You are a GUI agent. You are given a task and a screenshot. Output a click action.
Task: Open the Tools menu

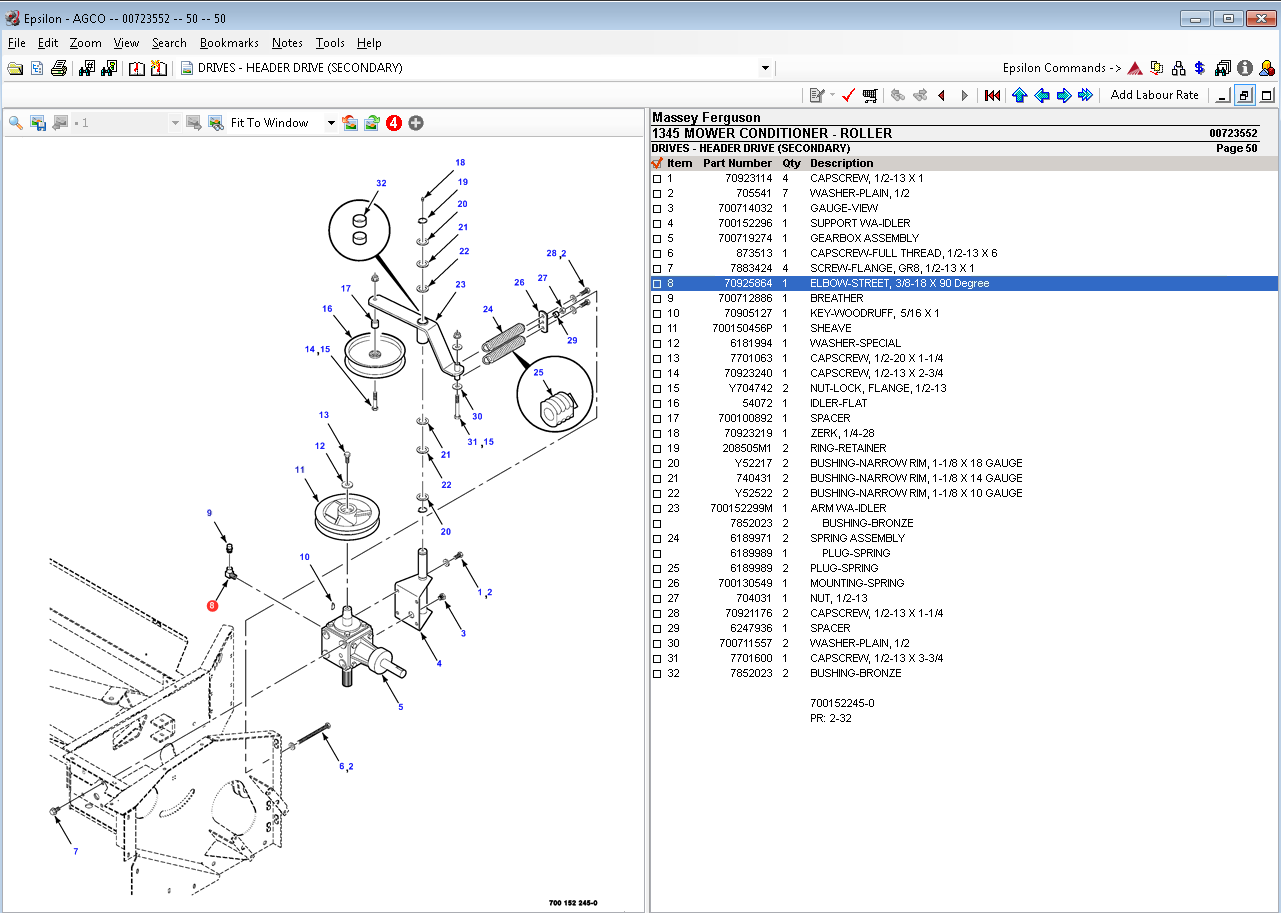pos(330,43)
